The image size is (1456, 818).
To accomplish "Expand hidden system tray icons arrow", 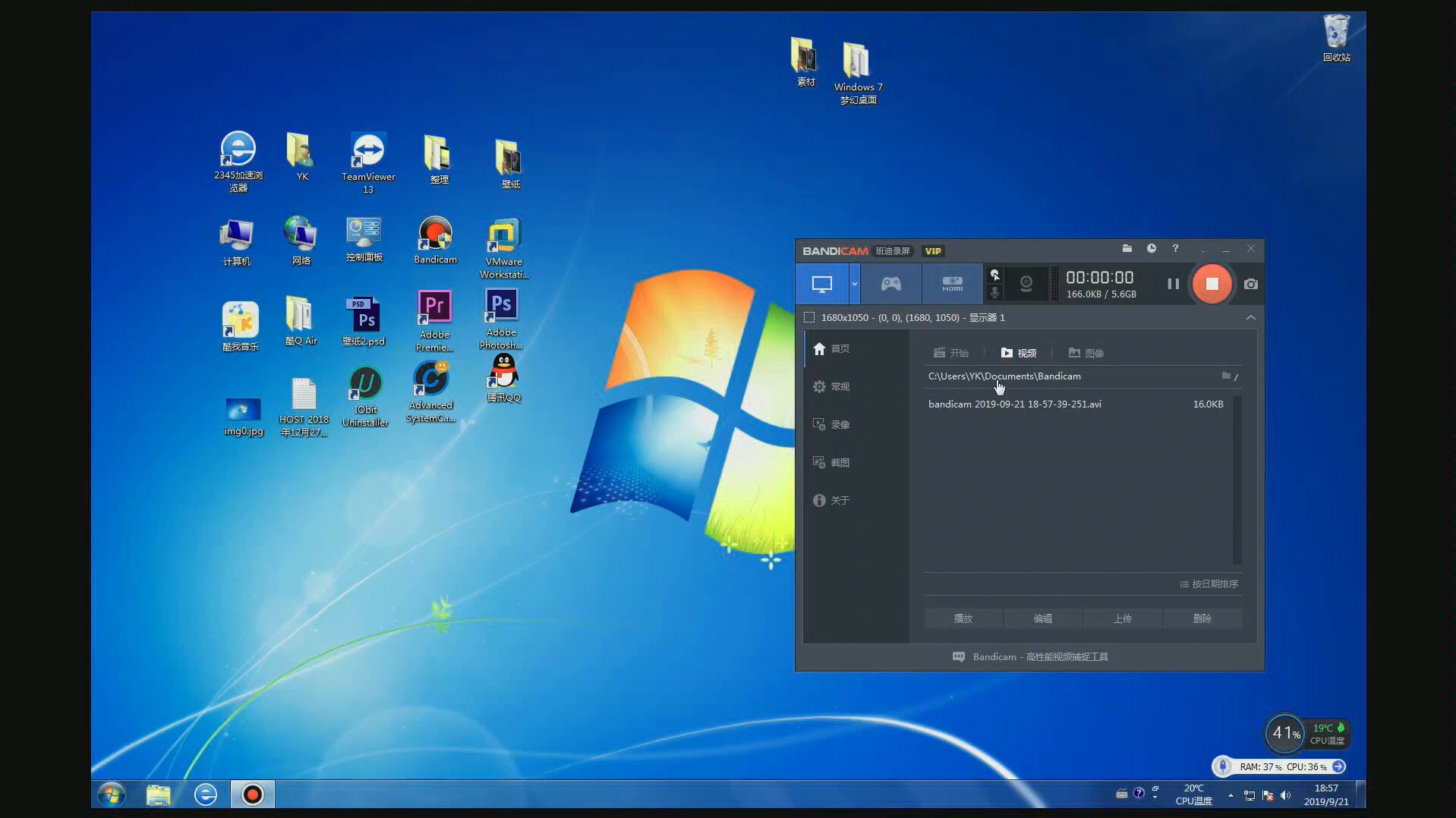I will pos(1230,795).
